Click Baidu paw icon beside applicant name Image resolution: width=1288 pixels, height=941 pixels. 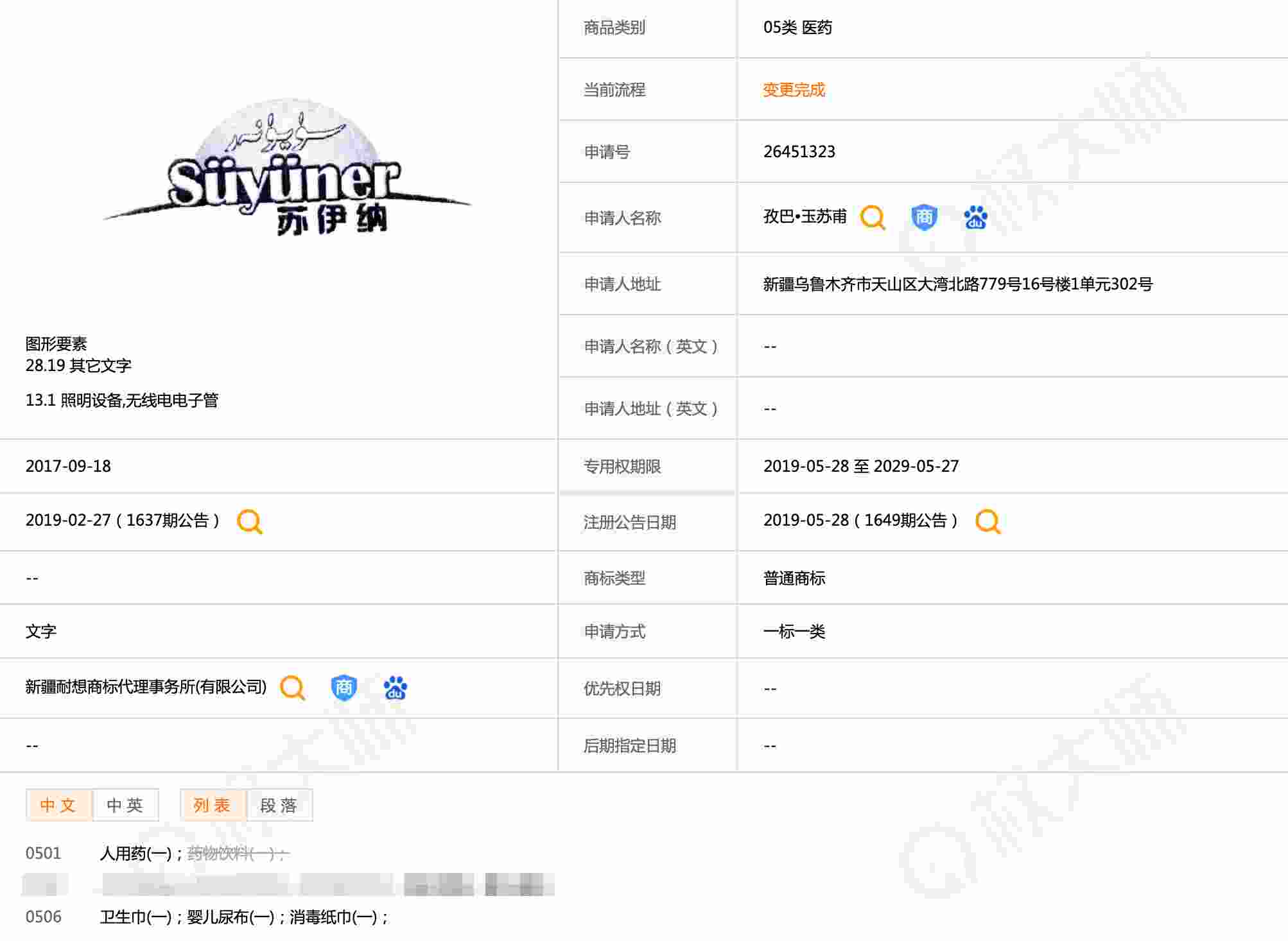[975, 218]
